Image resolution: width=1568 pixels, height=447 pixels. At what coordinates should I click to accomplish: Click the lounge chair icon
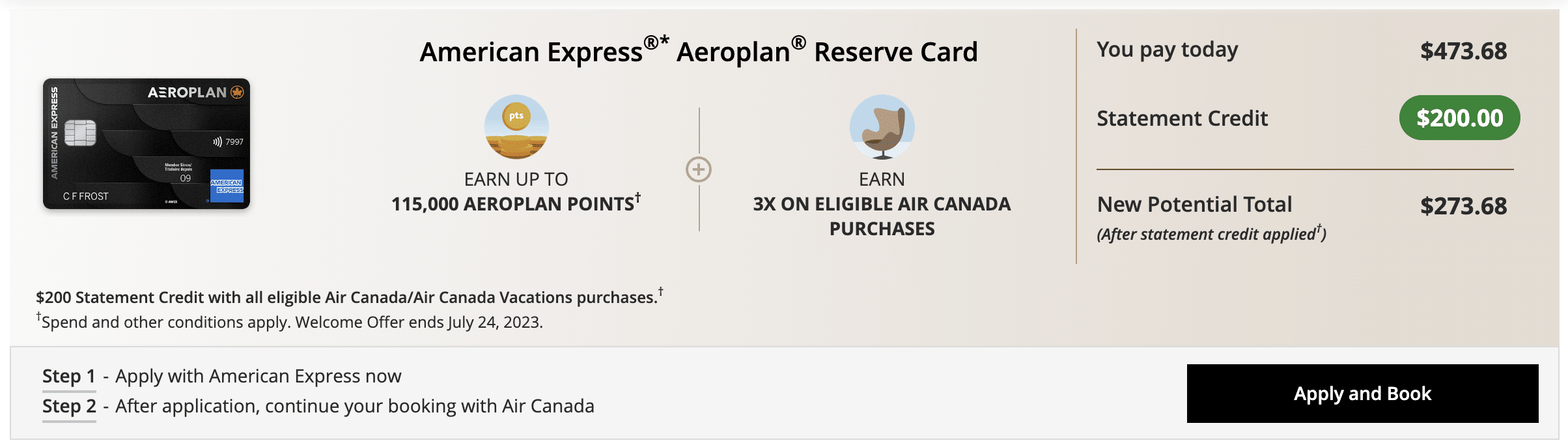(882, 127)
